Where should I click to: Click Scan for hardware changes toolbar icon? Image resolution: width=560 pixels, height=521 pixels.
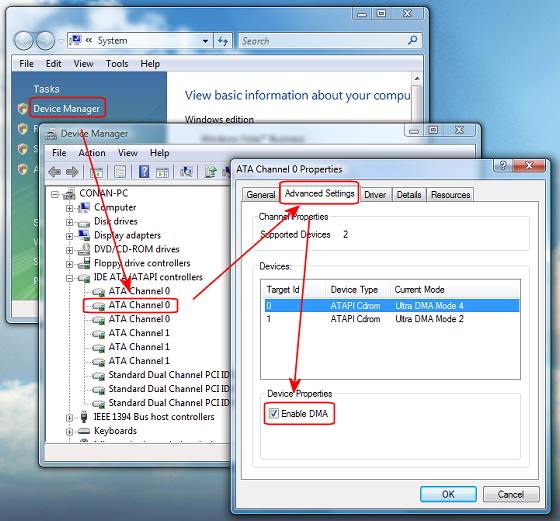[186, 172]
